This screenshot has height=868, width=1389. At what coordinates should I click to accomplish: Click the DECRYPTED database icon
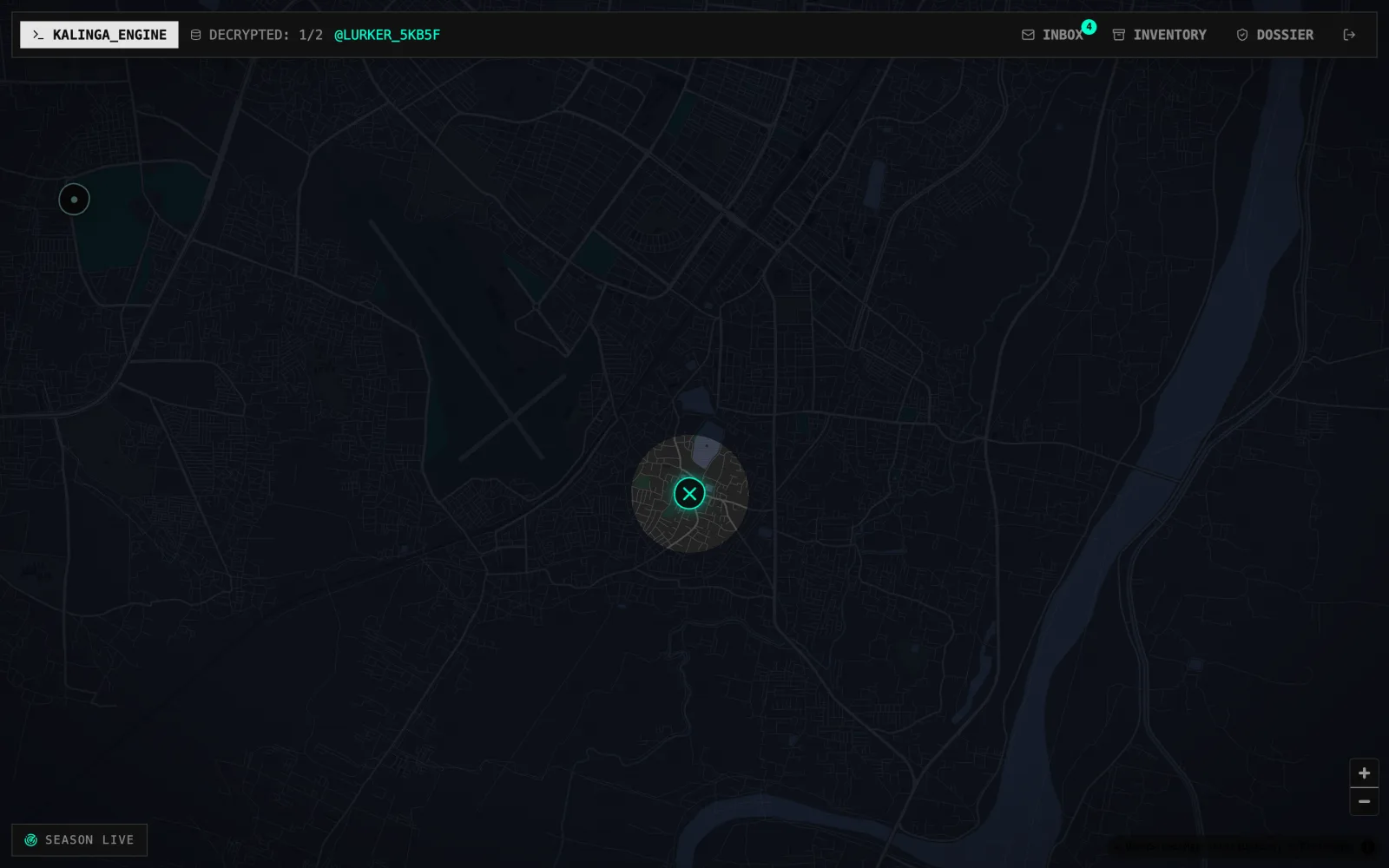195,35
